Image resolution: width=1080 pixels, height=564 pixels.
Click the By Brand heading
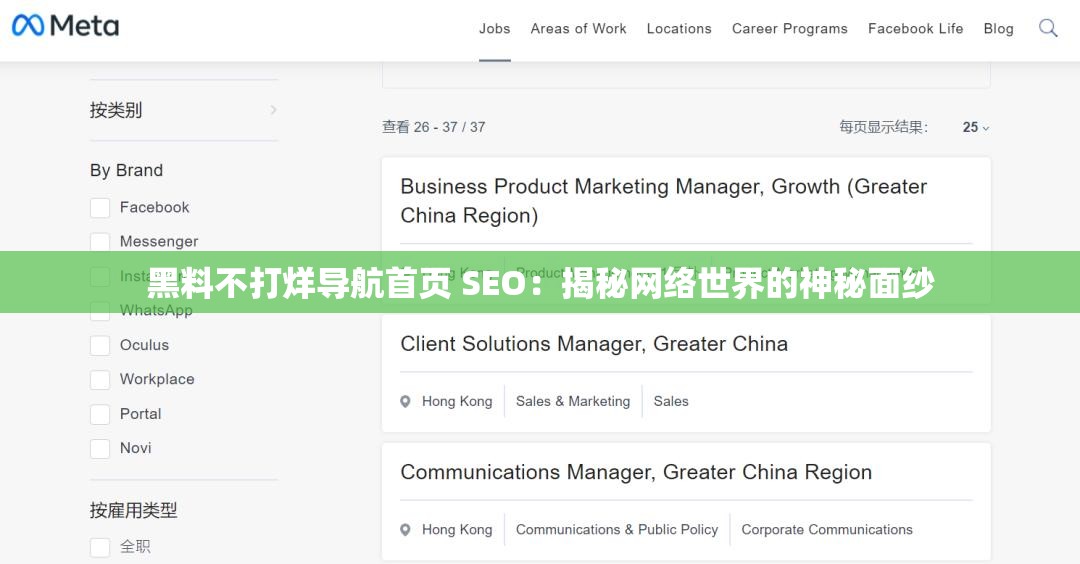coord(127,170)
